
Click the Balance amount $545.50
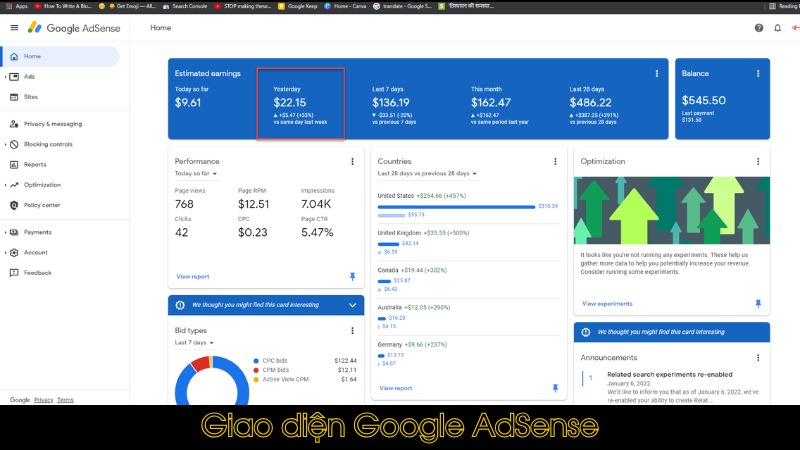[704, 101]
